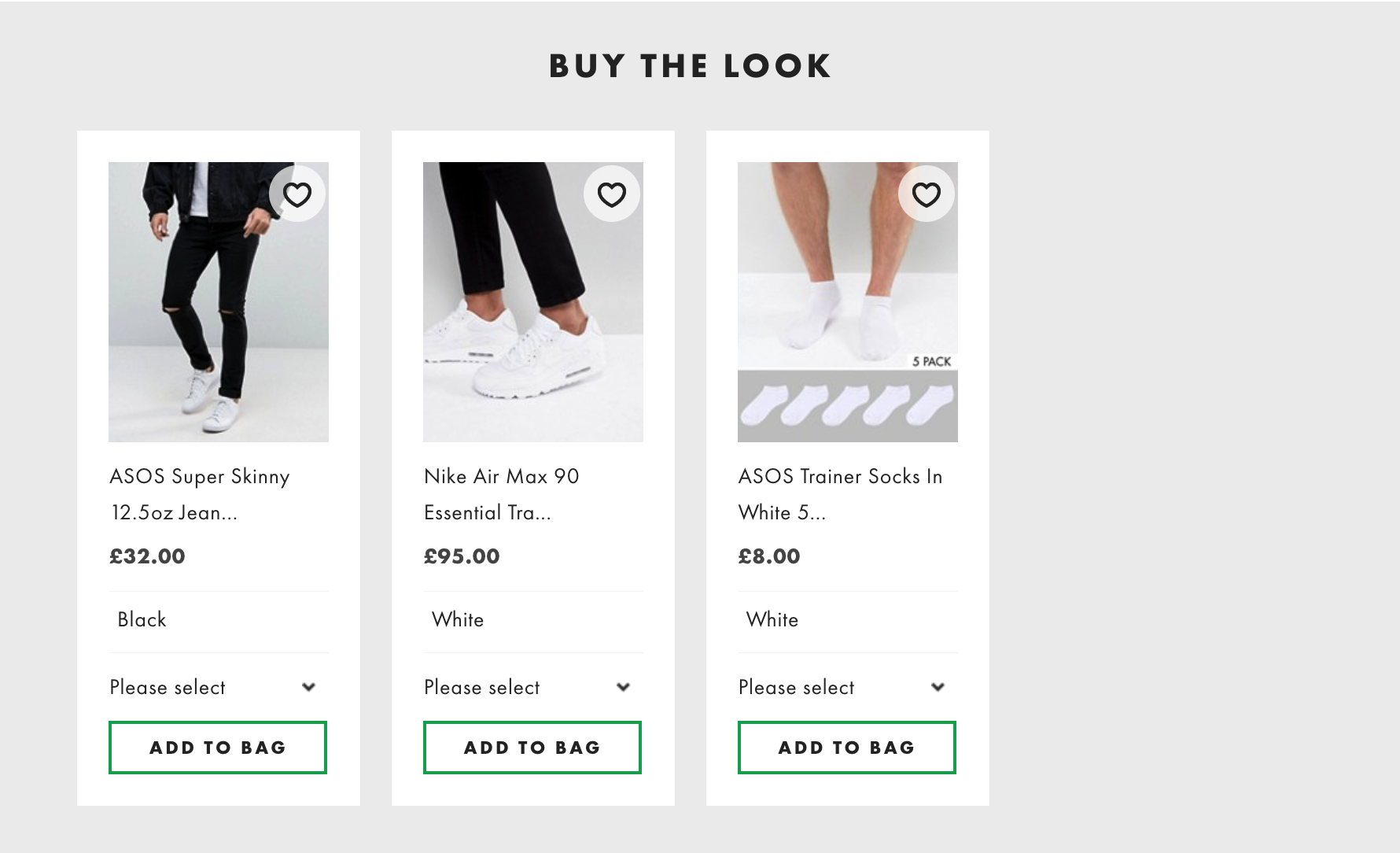Click the heart icon on Nike Air Max
The height and width of the screenshot is (853, 1400).
click(x=612, y=194)
